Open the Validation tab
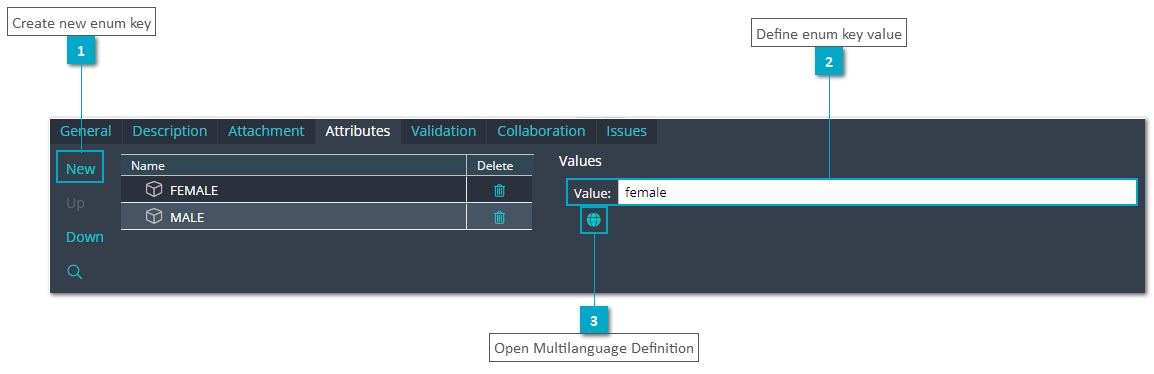Screen dimensions: 1154x374 (x=444, y=131)
